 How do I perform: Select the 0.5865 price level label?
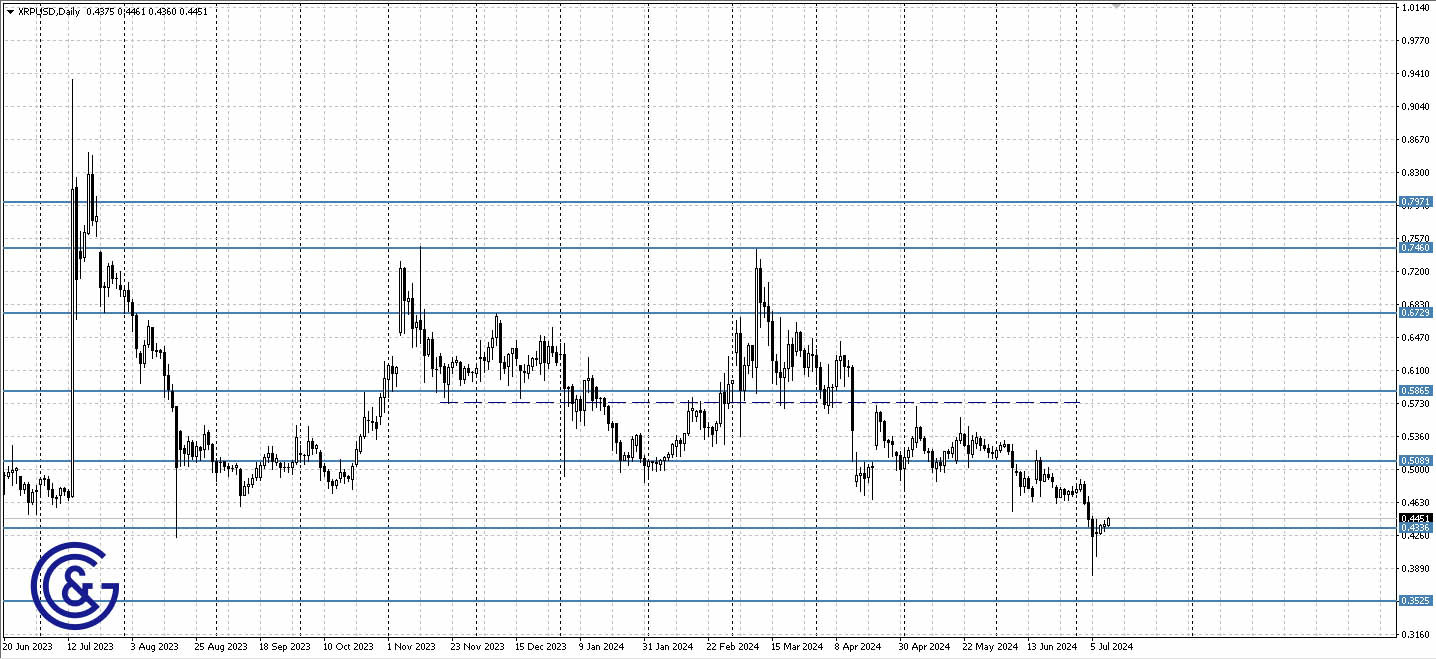click(x=1415, y=391)
